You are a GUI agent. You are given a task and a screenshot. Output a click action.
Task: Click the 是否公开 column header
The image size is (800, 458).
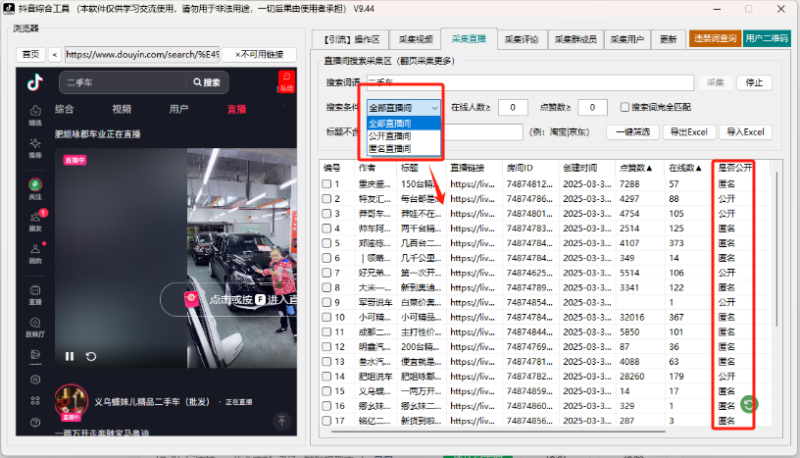[x=735, y=168]
